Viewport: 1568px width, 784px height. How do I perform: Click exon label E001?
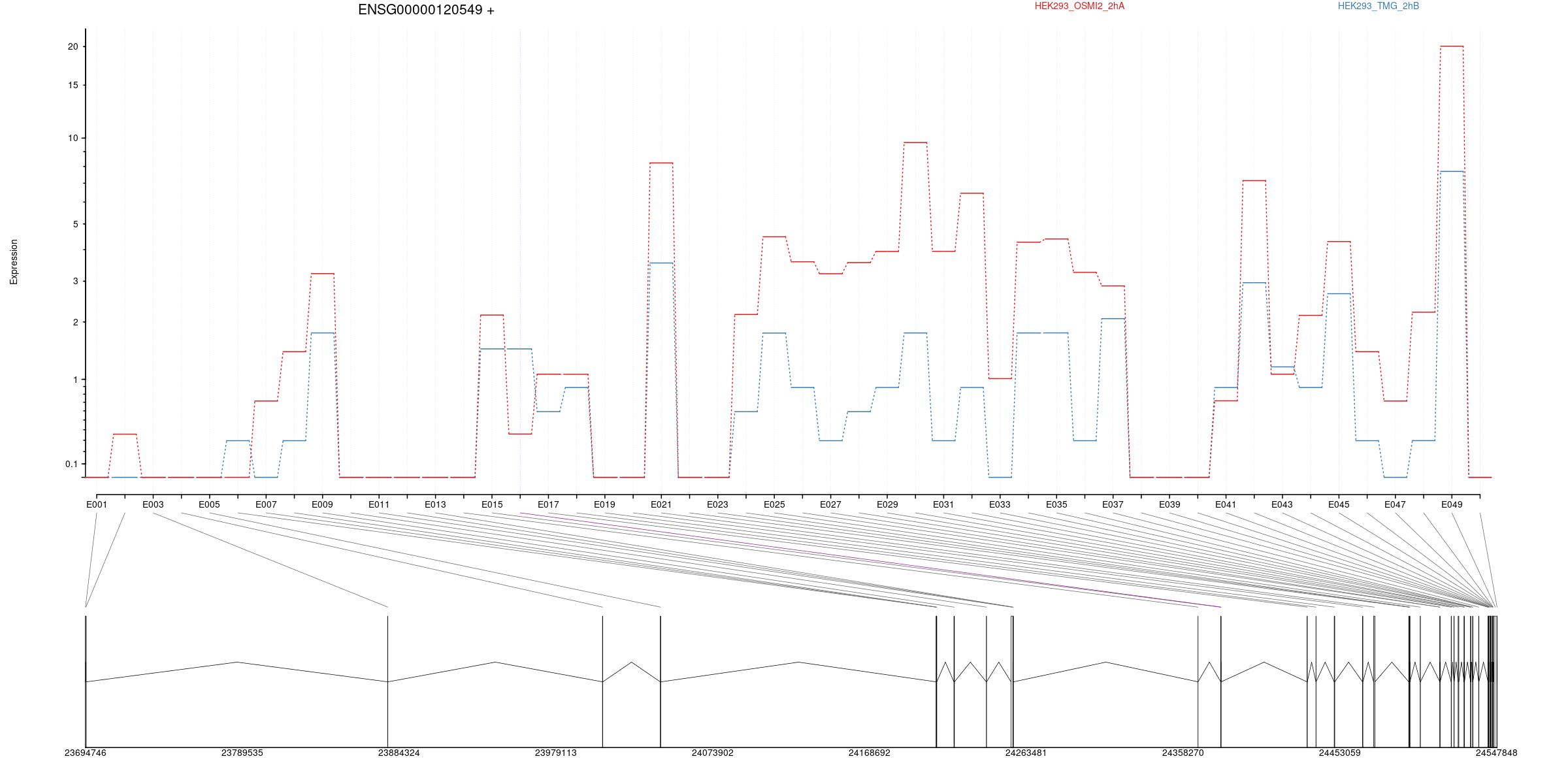(x=97, y=504)
